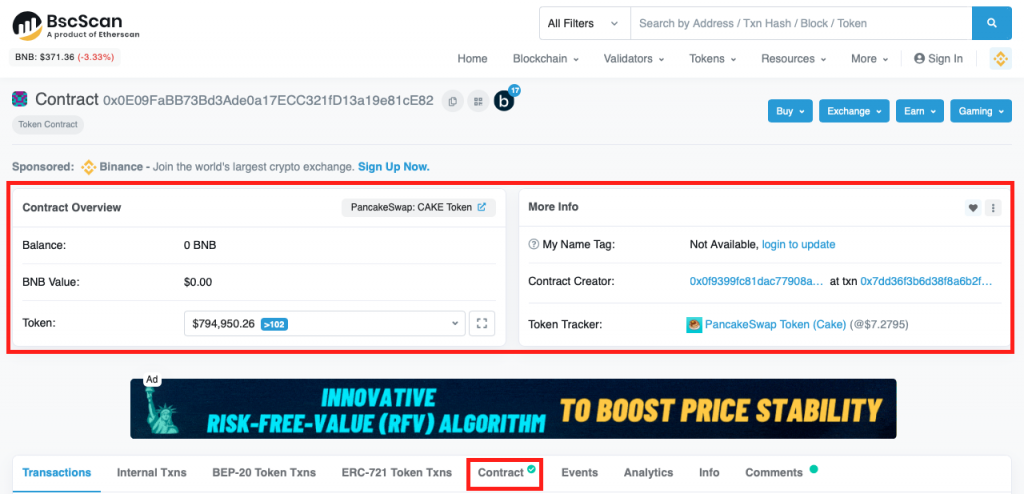Switch to the Transactions tab

tap(57, 472)
